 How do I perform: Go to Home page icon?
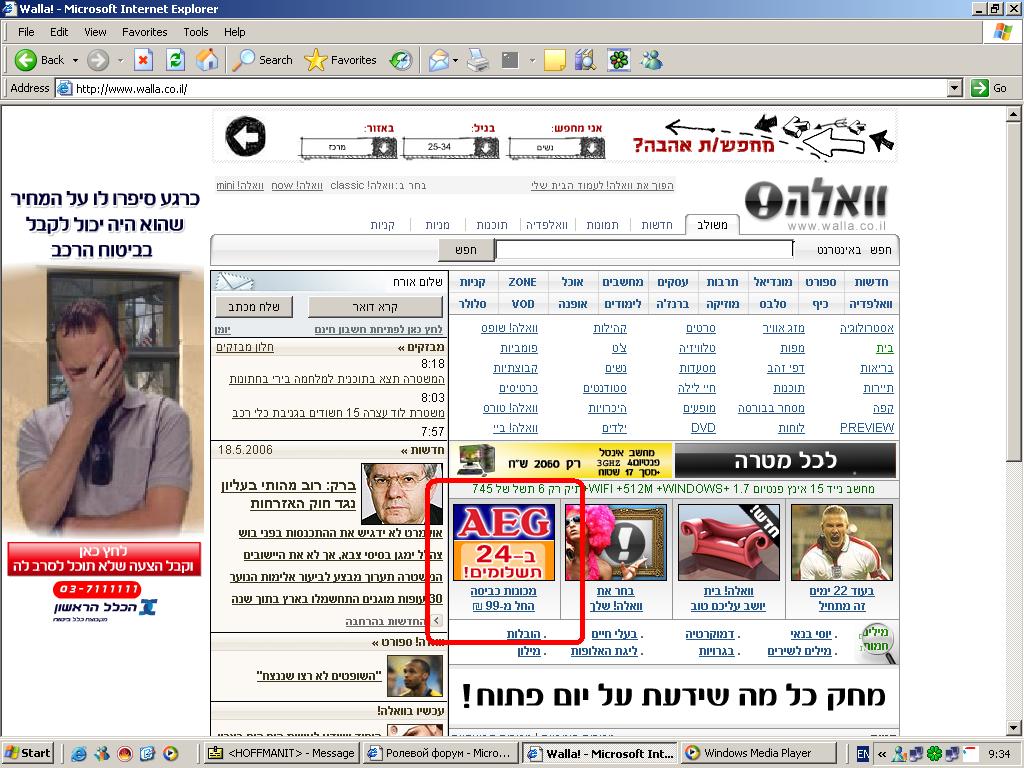(x=207, y=60)
